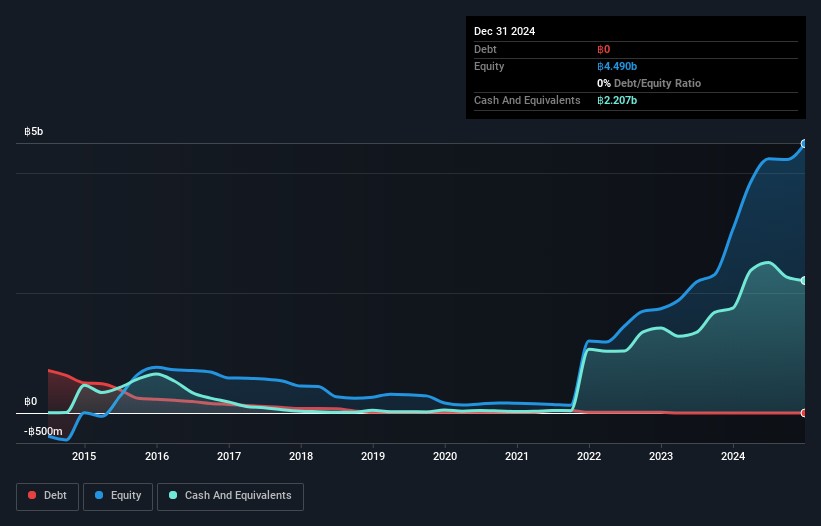The height and width of the screenshot is (526, 821).
Task: Click the ฿4.490b Equity value in tooltip
Action: [617, 66]
